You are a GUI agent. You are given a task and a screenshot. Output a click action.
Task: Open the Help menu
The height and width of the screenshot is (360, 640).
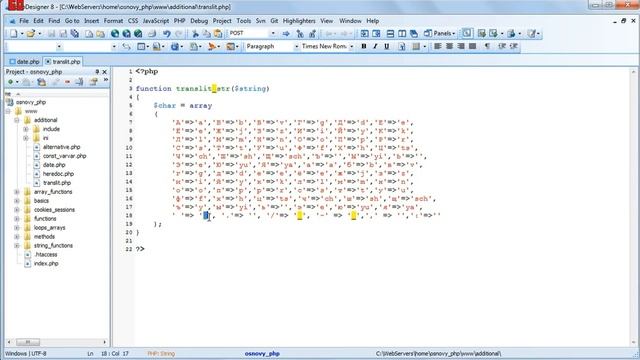[373, 21]
